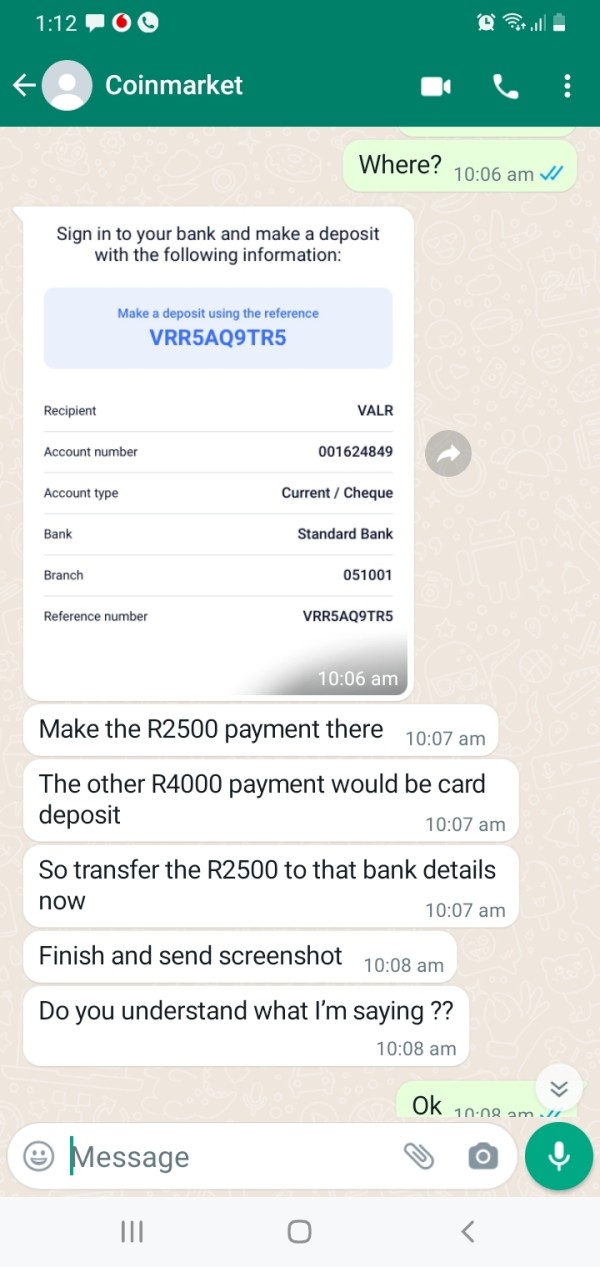
Task: Open Coinmarket profile picture
Action: pos(69,86)
